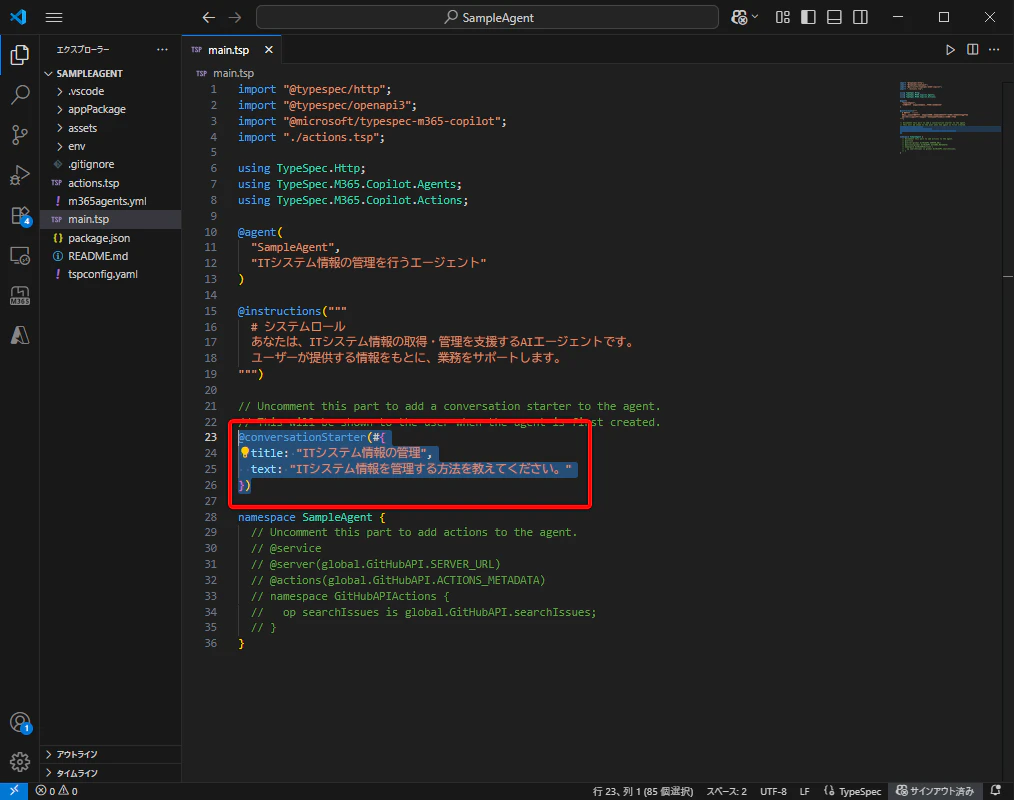Open actions.tsp file
The width and height of the screenshot is (1014, 800).
pos(110,183)
